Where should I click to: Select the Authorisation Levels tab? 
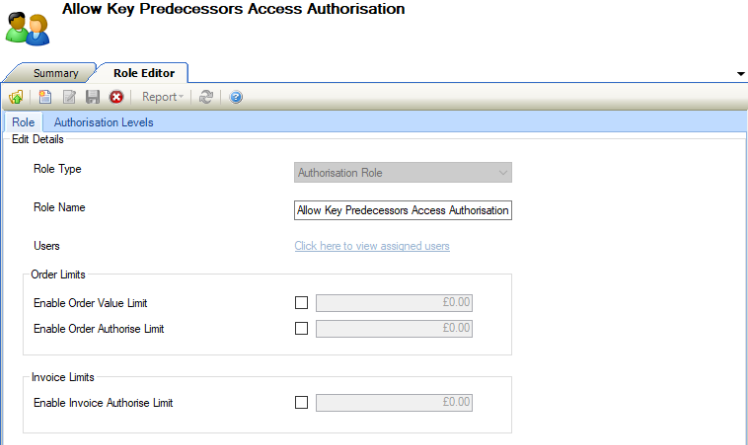[x=104, y=122]
